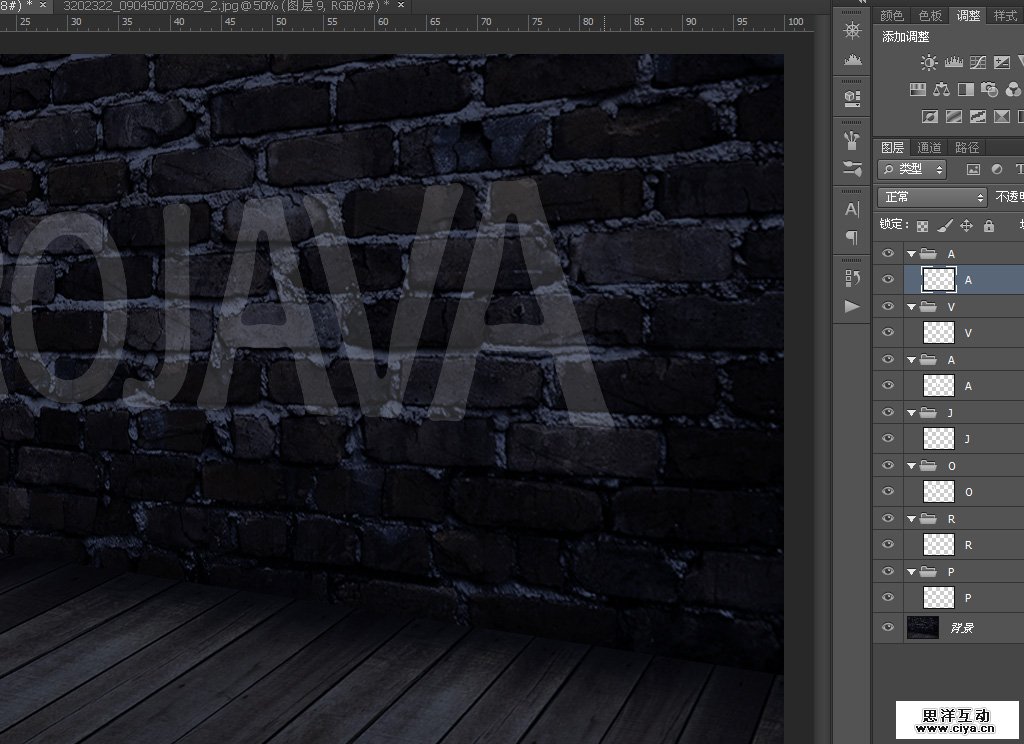Lock all with the padlock icon
The height and width of the screenshot is (744, 1024).
[x=989, y=226]
